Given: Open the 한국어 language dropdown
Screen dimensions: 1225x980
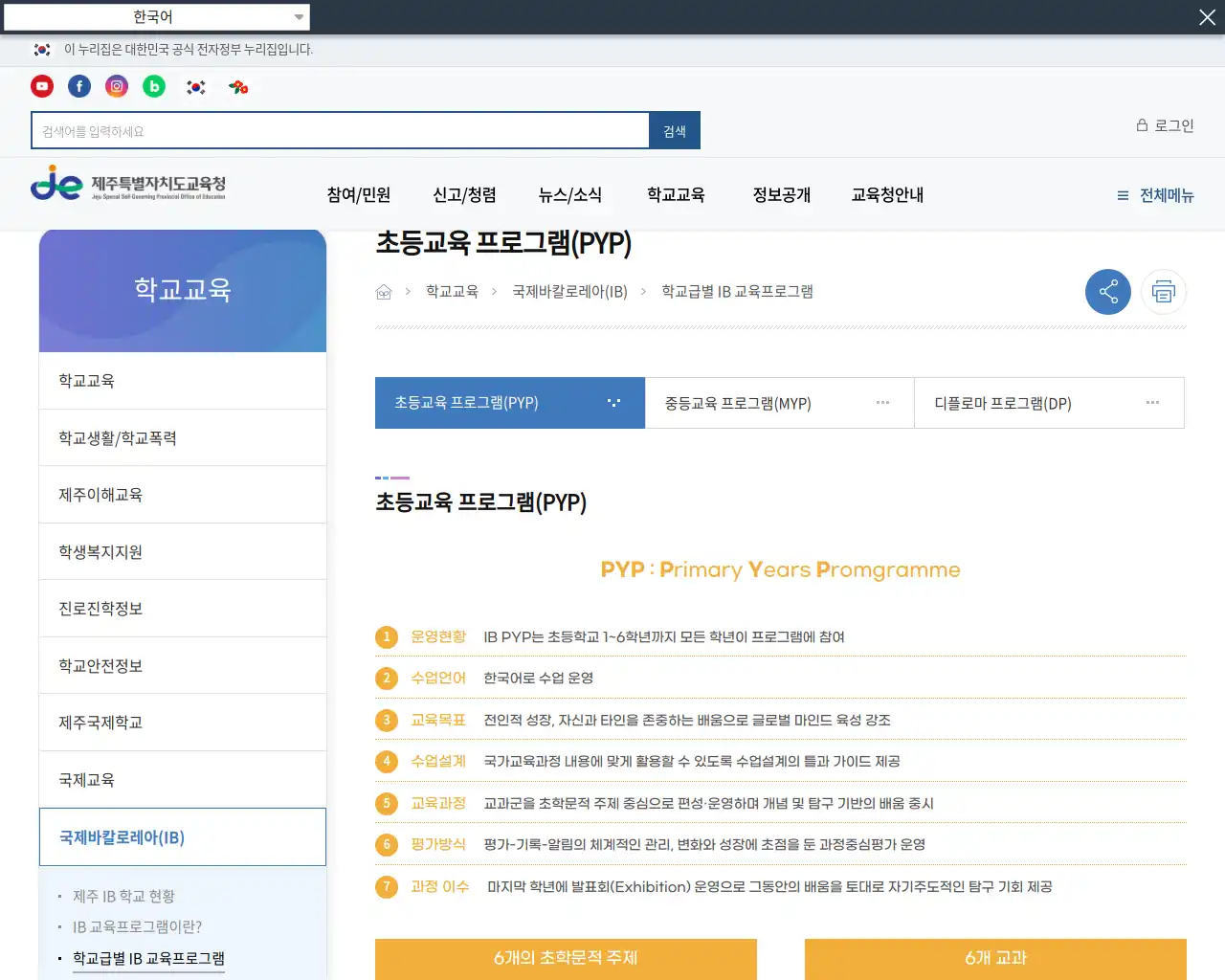Looking at the screenshot, I should coord(157,17).
